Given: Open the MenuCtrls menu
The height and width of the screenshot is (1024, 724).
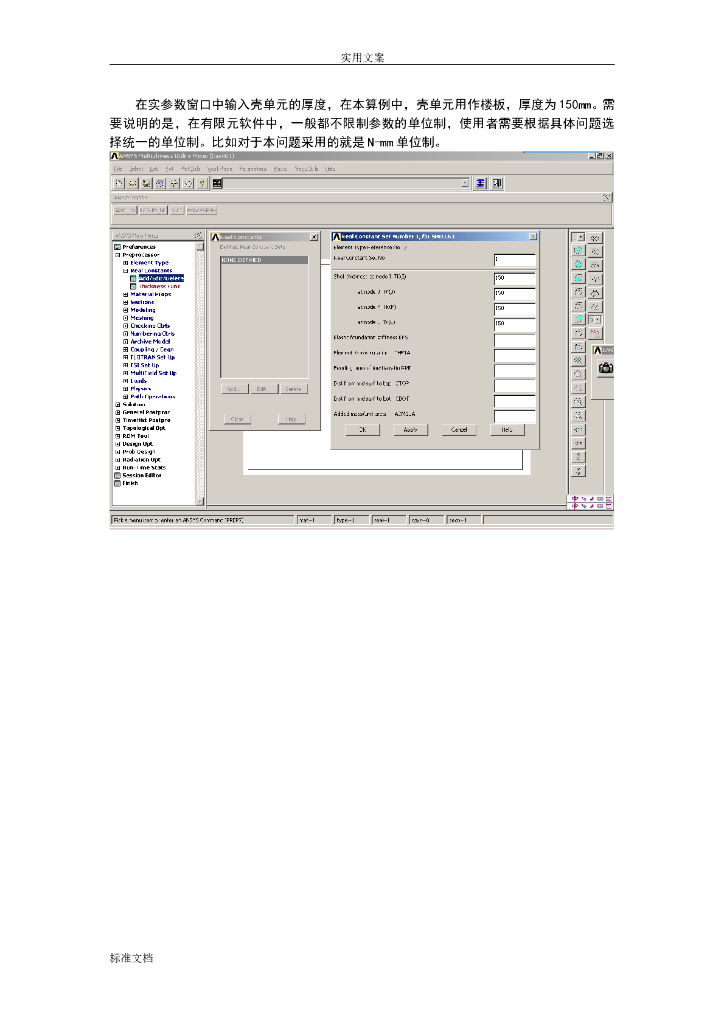Looking at the screenshot, I should point(306,168).
